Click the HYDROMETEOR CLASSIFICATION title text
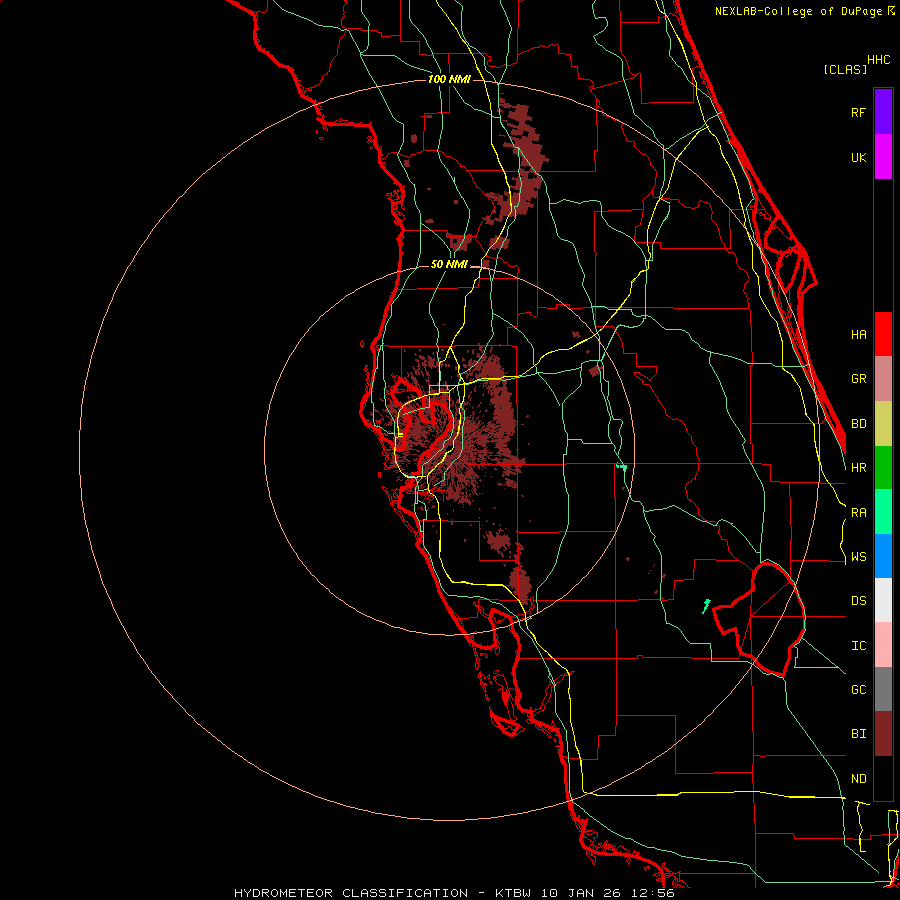The width and height of the screenshot is (900, 900). click(351, 893)
